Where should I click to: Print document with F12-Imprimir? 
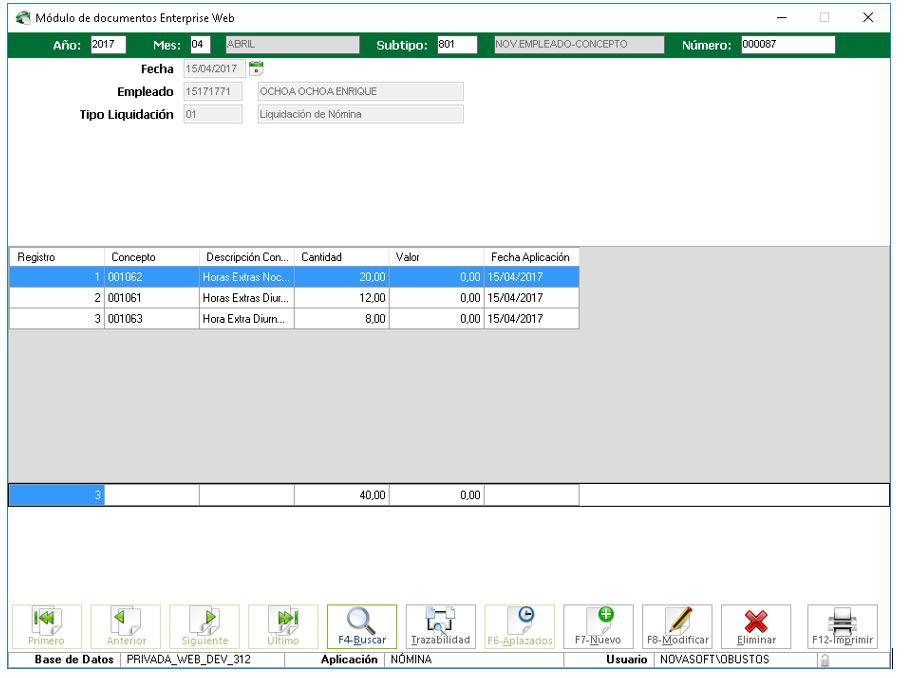[842, 628]
